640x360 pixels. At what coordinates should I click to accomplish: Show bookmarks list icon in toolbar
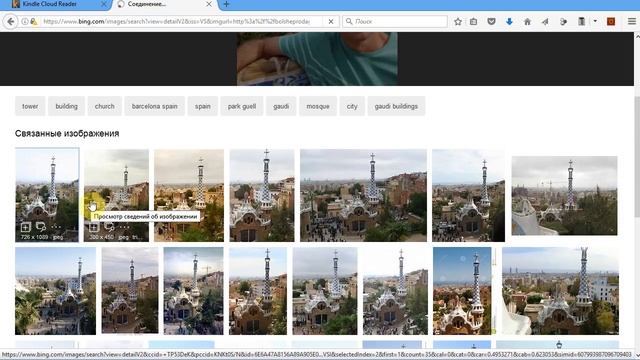pyautogui.click(x=473, y=22)
